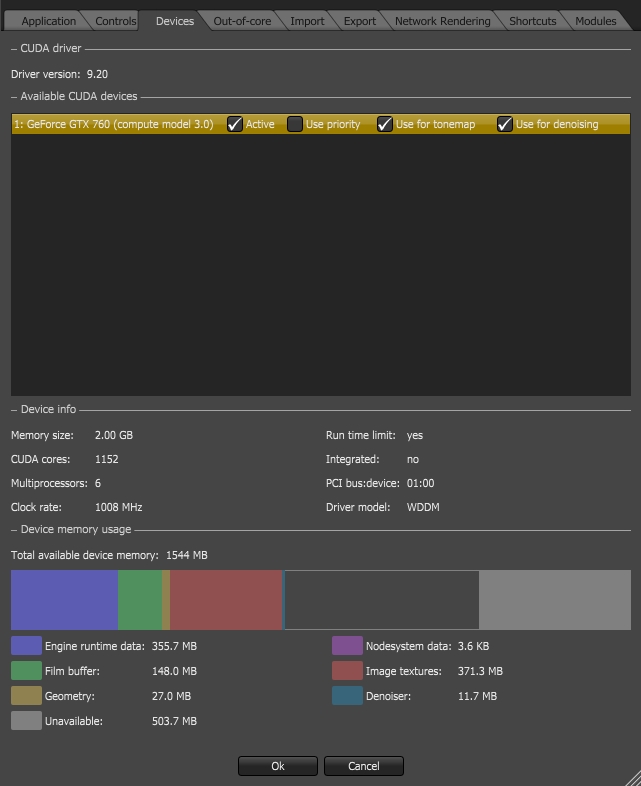Click the Clock rate 1008 MHz value

(x=119, y=507)
